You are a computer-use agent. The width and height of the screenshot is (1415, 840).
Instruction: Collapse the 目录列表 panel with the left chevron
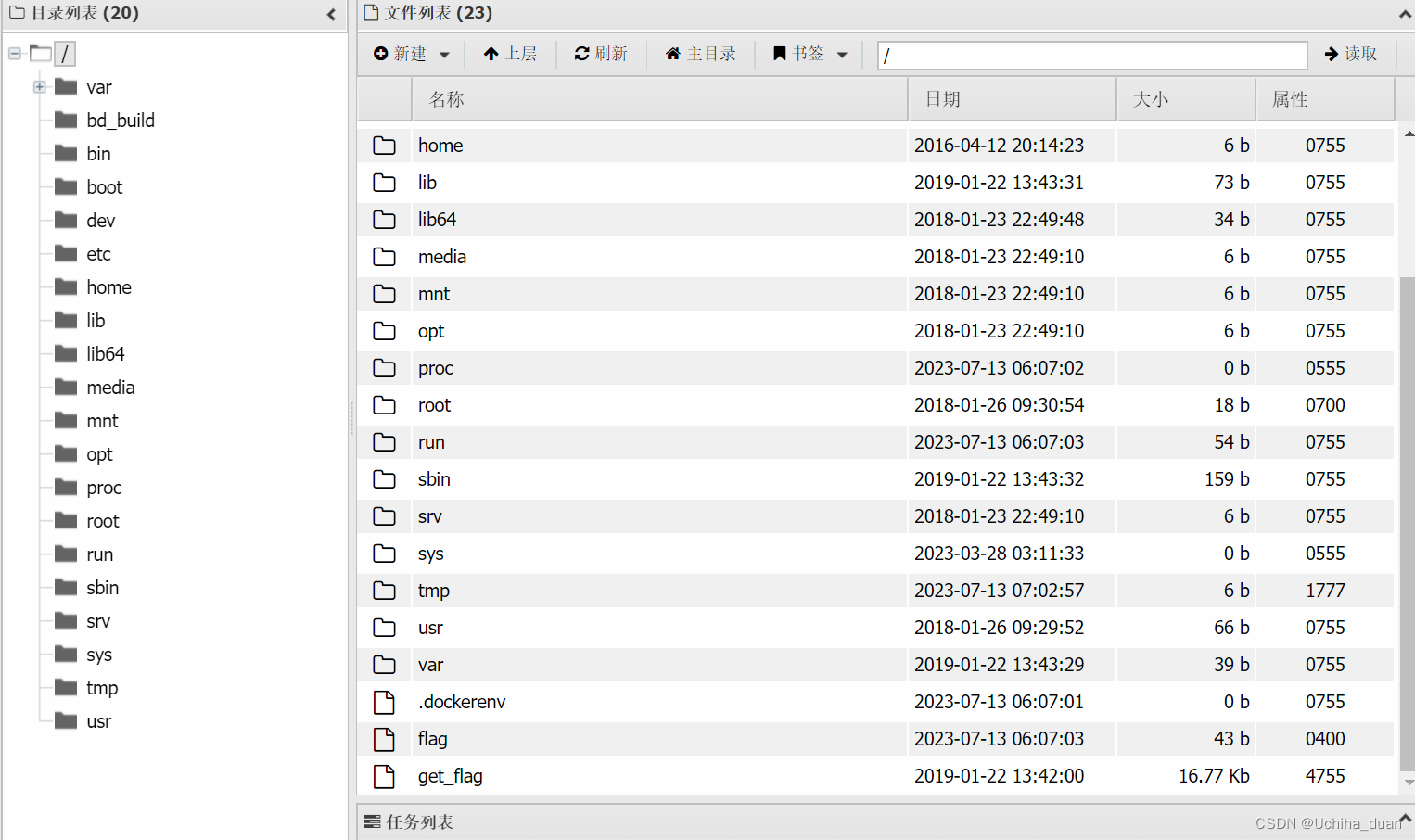point(331,15)
